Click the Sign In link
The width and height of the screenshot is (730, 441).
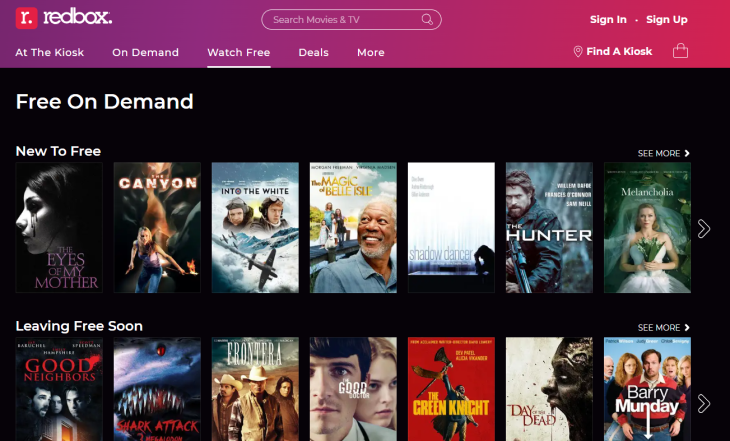coord(608,20)
